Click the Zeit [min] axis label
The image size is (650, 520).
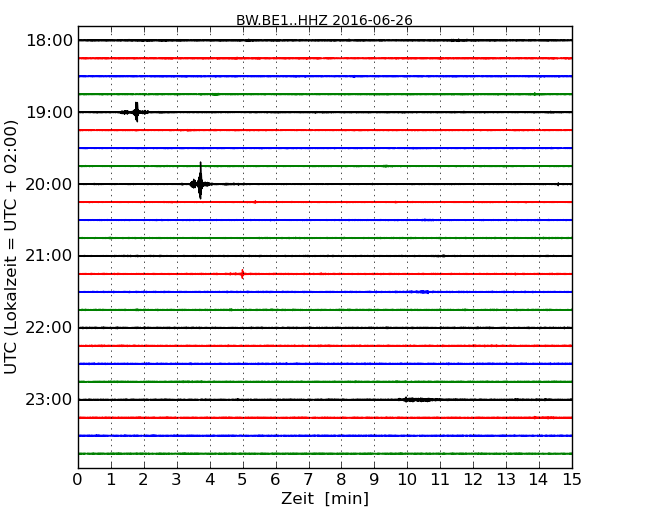[325, 498]
